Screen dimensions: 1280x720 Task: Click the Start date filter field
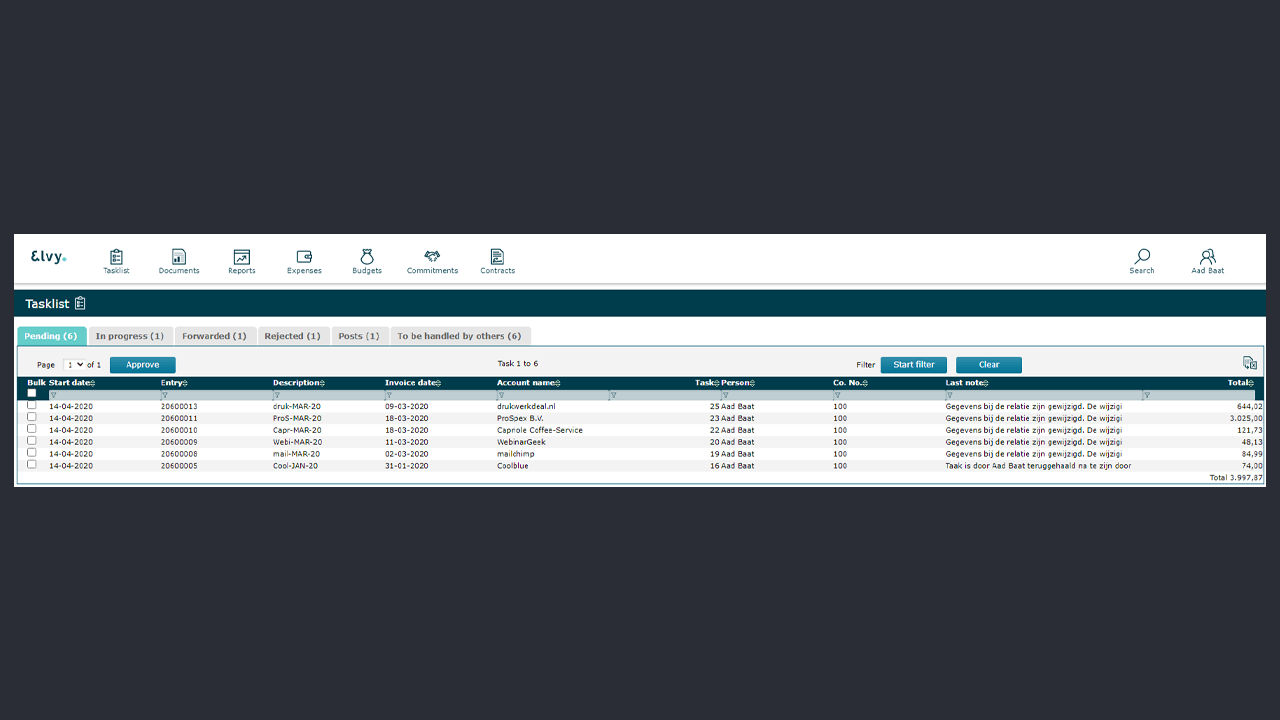pyautogui.click(x=100, y=395)
